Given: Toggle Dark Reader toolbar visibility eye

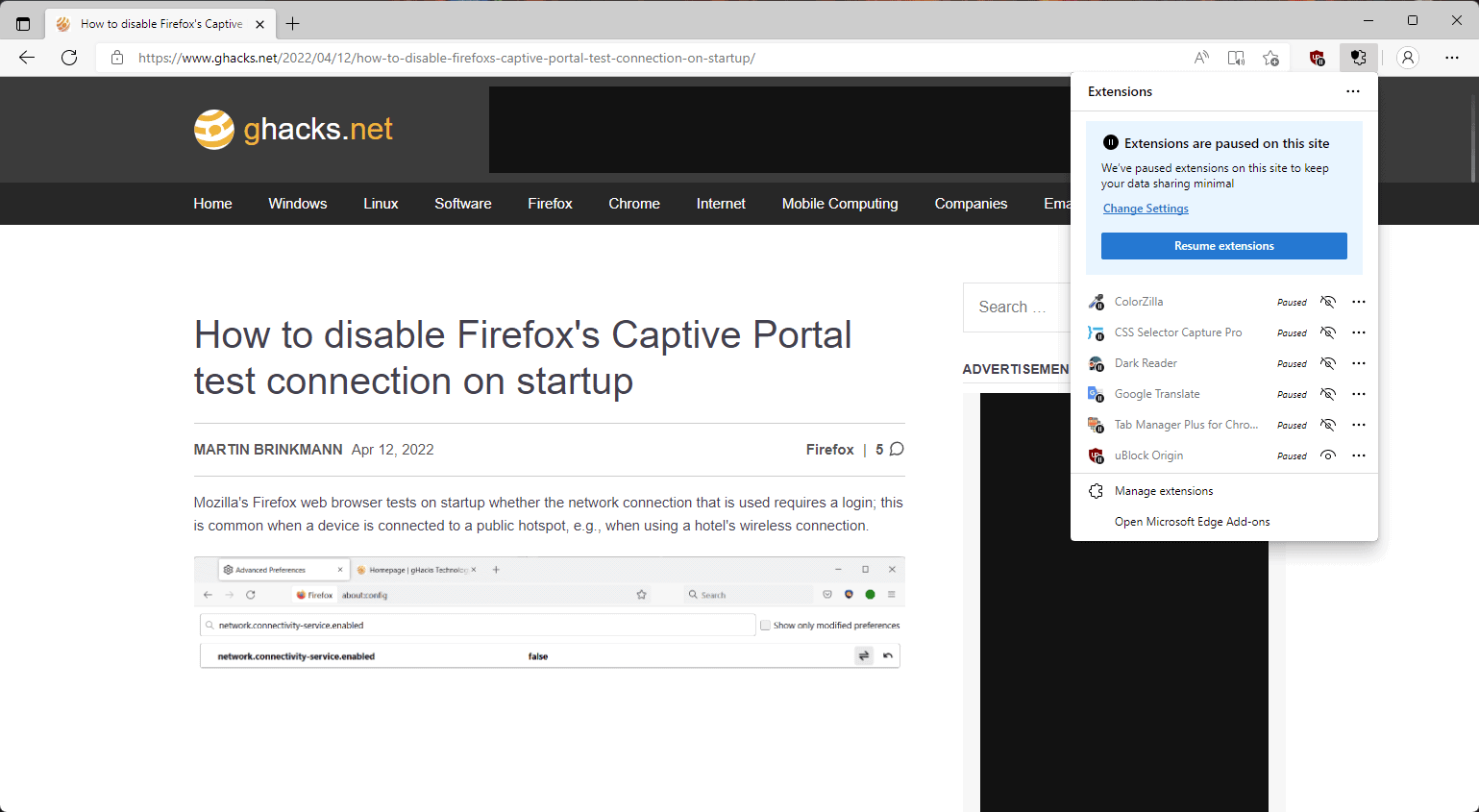Looking at the screenshot, I should click(x=1328, y=363).
